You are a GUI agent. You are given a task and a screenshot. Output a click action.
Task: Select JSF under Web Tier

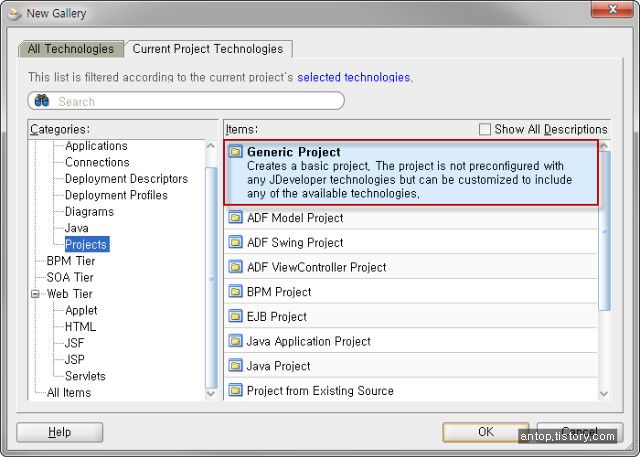tap(74, 343)
